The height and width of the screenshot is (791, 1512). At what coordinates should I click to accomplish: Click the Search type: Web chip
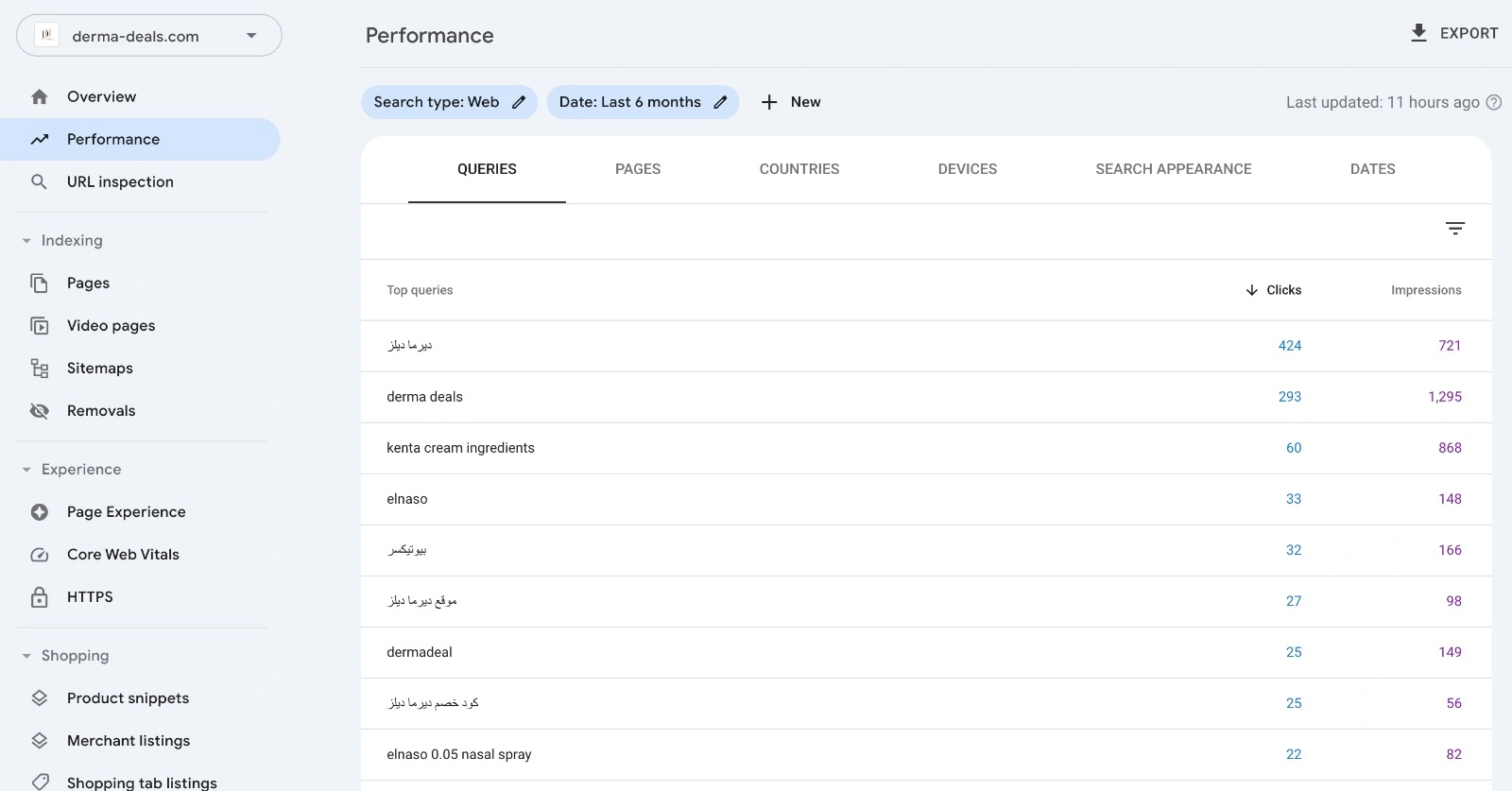click(x=450, y=102)
